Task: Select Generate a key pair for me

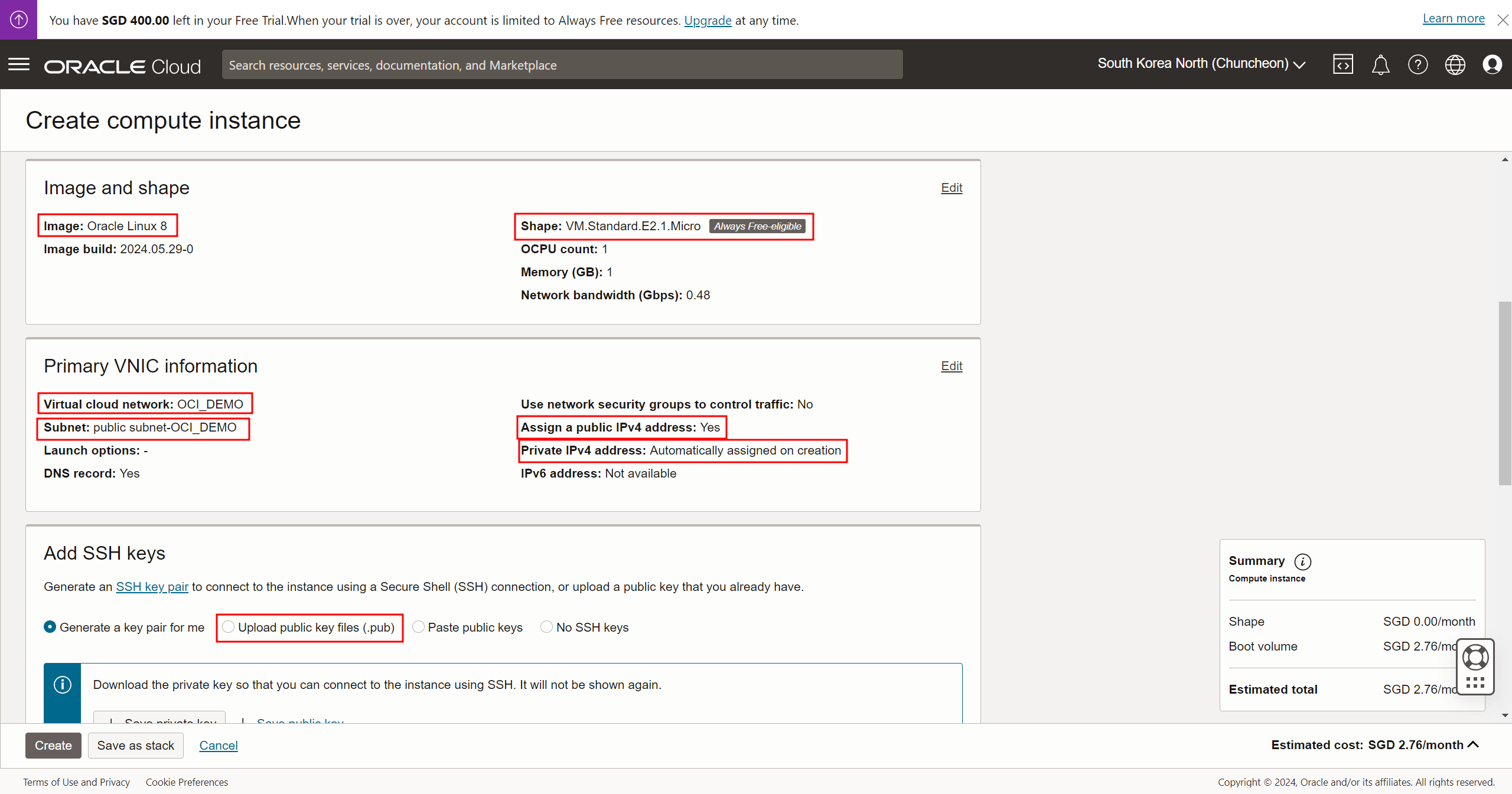Action: 50,627
